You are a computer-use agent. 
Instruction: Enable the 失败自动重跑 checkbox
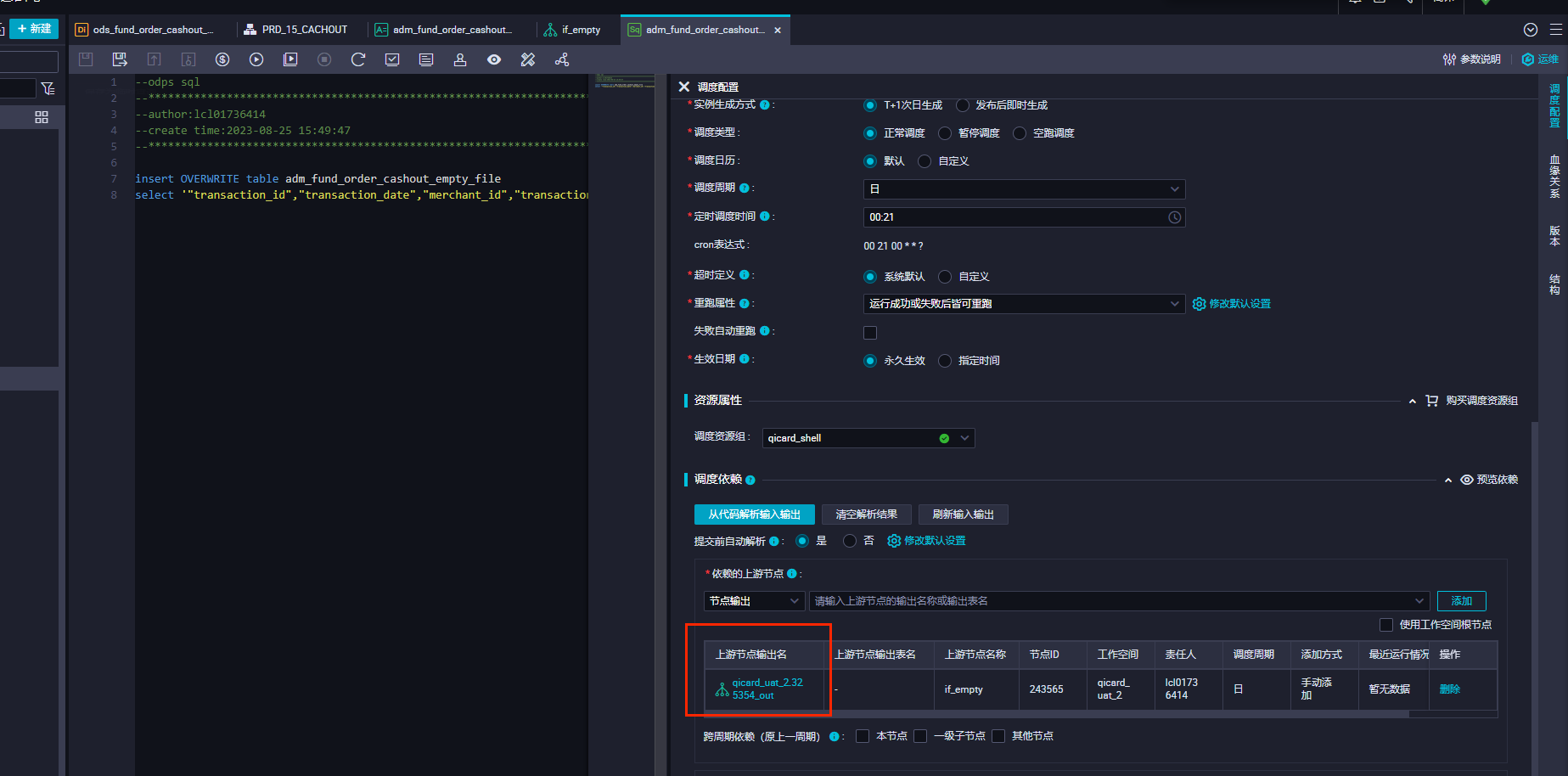click(x=870, y=333)
